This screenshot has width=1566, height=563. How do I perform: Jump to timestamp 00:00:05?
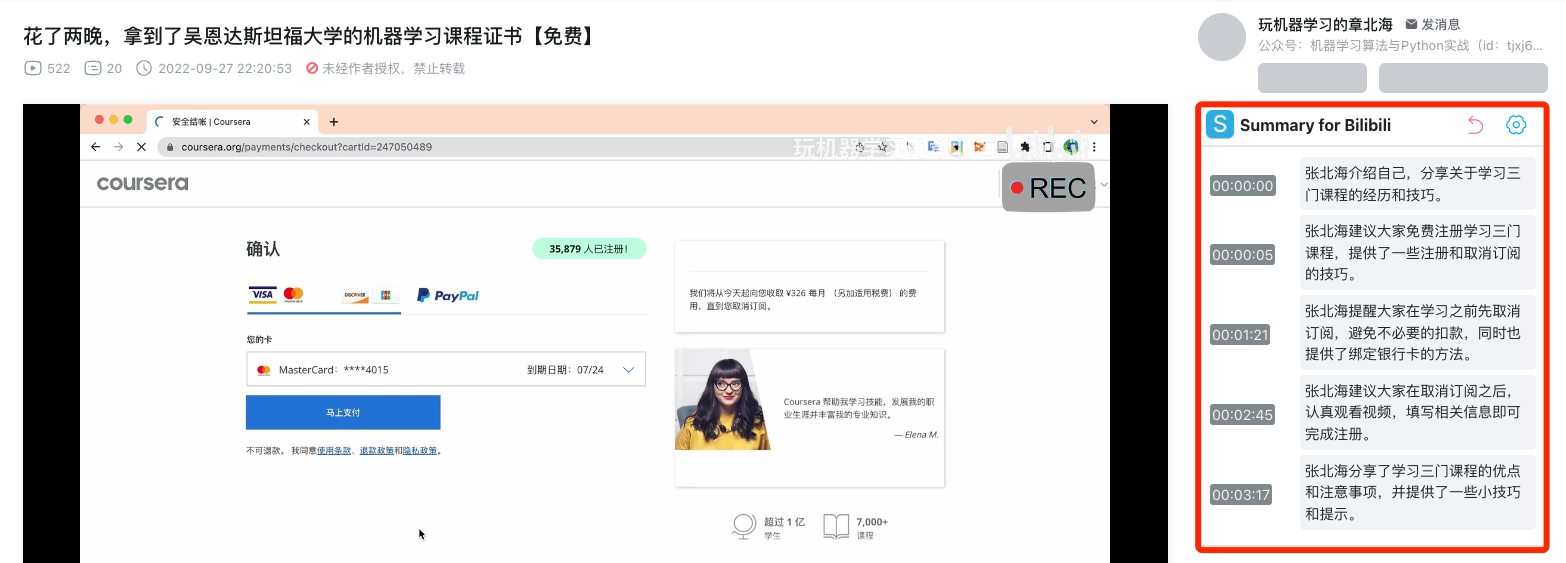click(1243, 255)
